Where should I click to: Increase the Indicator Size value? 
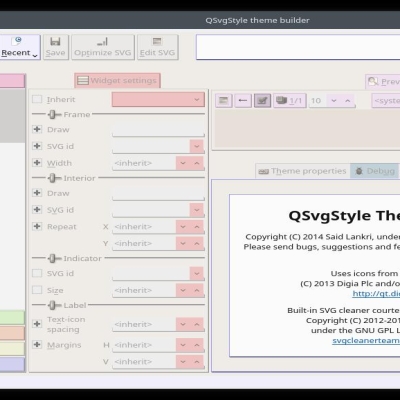click(x=197, y=290)
